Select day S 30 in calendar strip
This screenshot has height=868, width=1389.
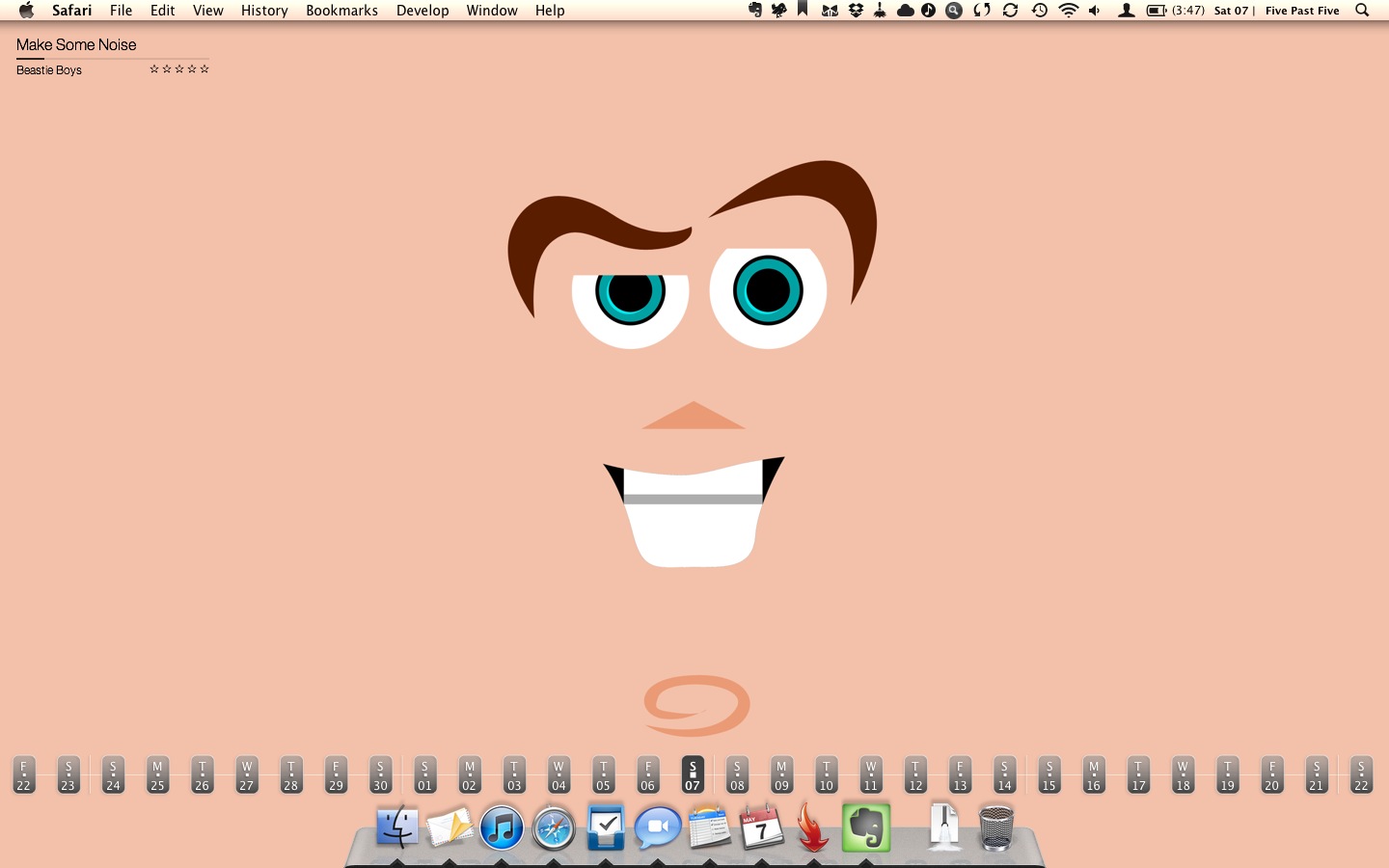point(380,775)
